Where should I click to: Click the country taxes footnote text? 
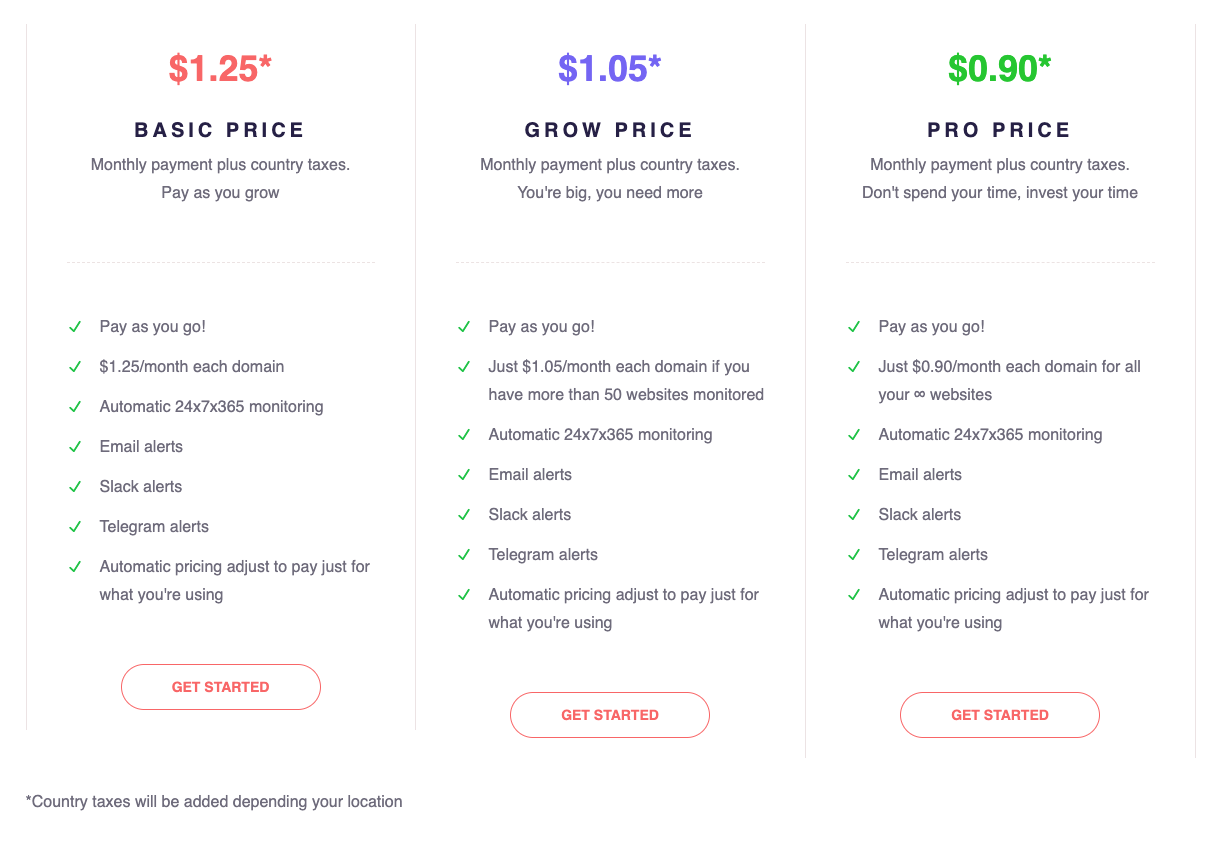(x=214, y=801)
